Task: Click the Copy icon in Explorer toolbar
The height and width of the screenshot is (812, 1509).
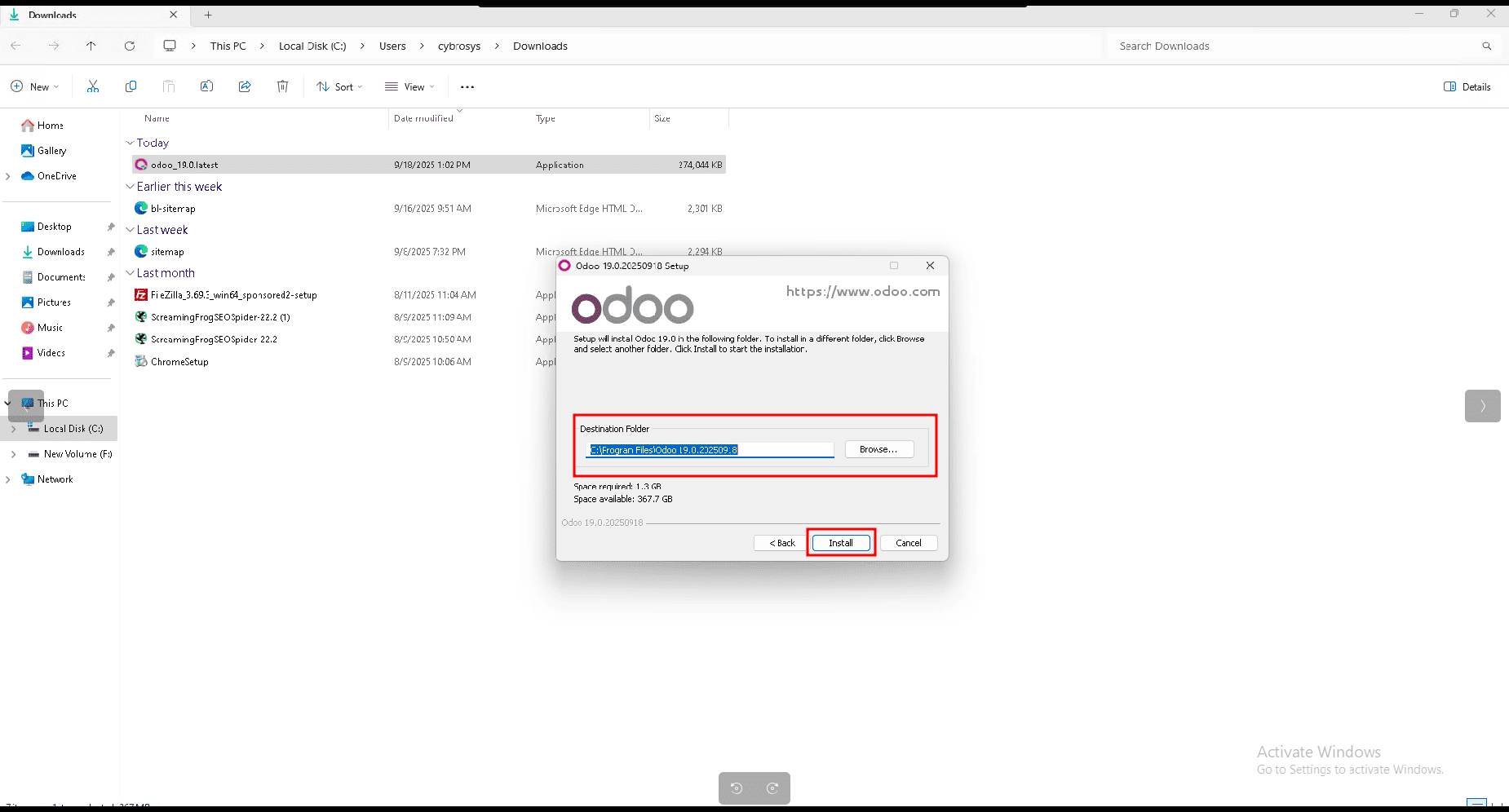Action: pos(131,86)
